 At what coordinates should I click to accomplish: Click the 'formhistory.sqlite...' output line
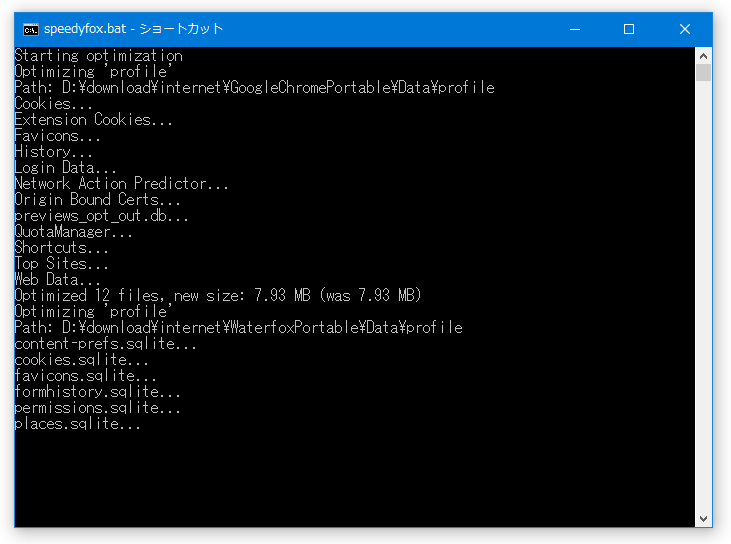[x=97, y=392]
